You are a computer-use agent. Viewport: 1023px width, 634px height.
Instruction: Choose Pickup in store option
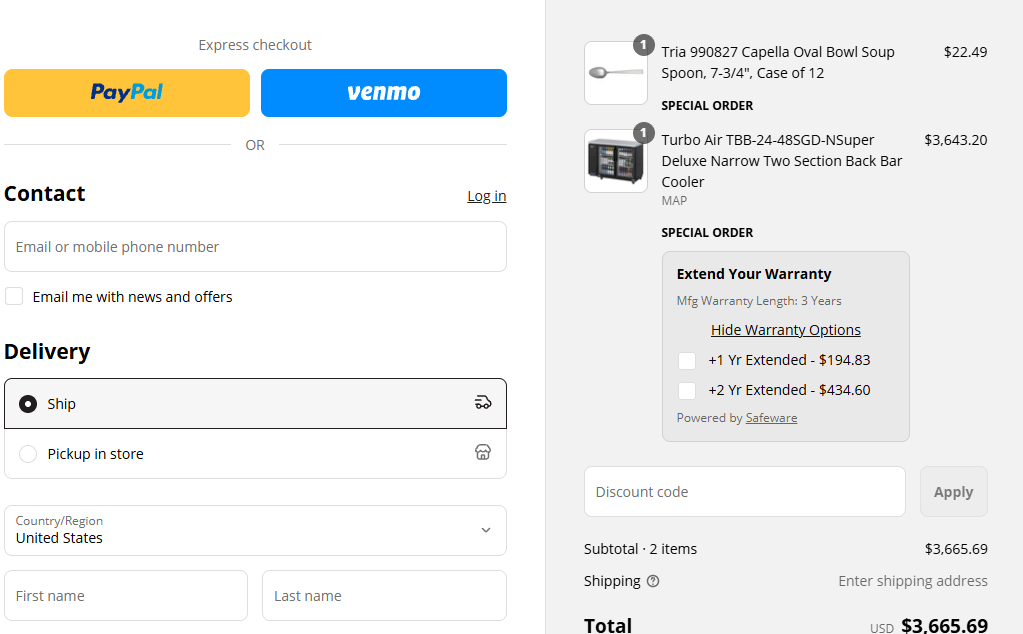(x=255, y=453)
